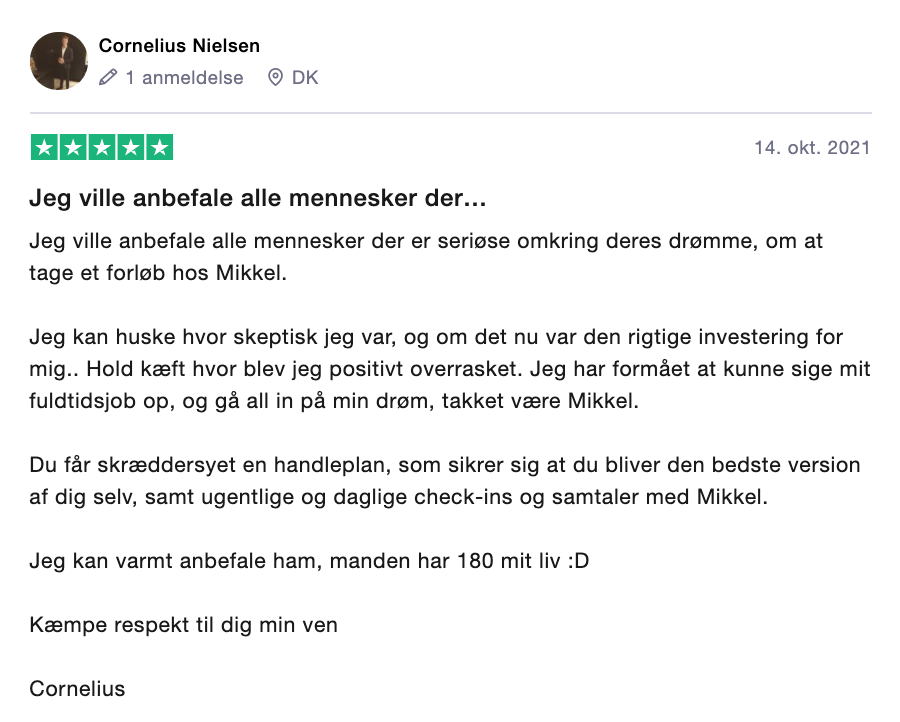Select the "1 anmeldelse" review count text
The image size is (900, 722).
[184, 77]
